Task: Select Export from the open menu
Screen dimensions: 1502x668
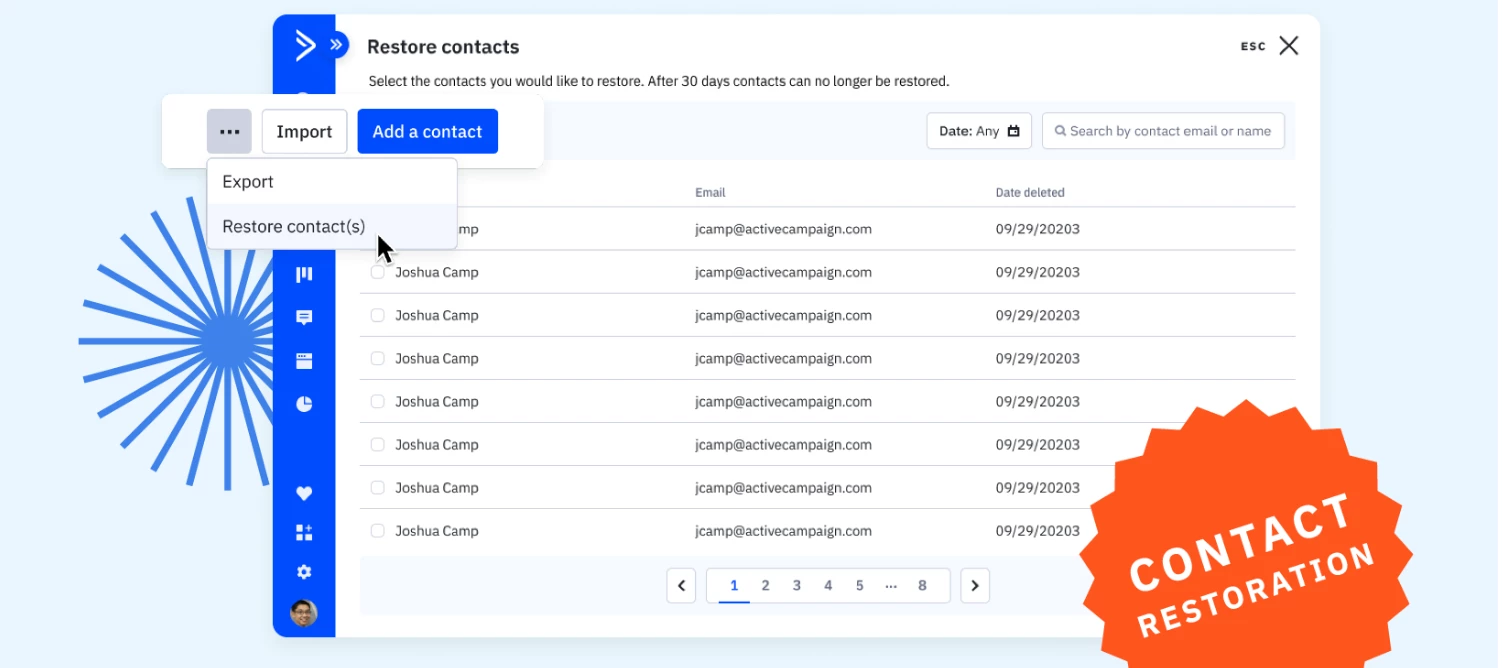Action: [x=248, y=181]
